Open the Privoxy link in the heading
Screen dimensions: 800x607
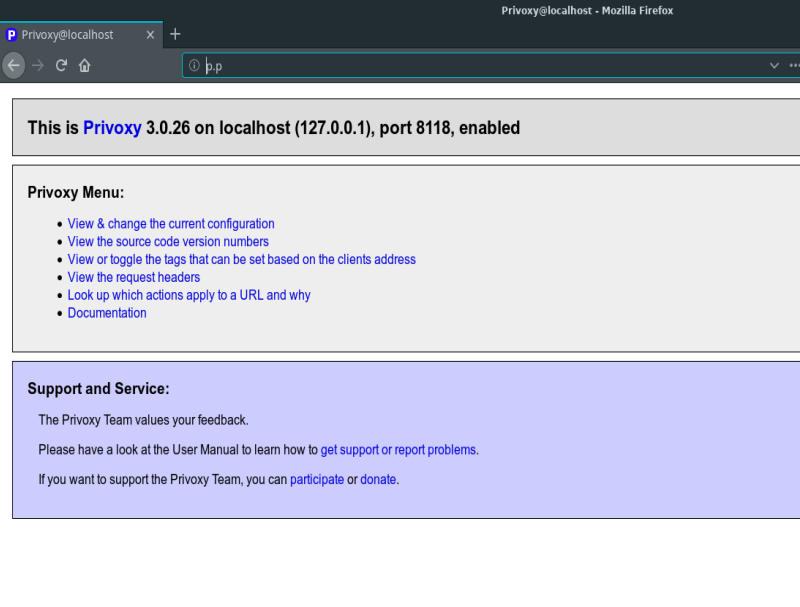pos(112,128)
